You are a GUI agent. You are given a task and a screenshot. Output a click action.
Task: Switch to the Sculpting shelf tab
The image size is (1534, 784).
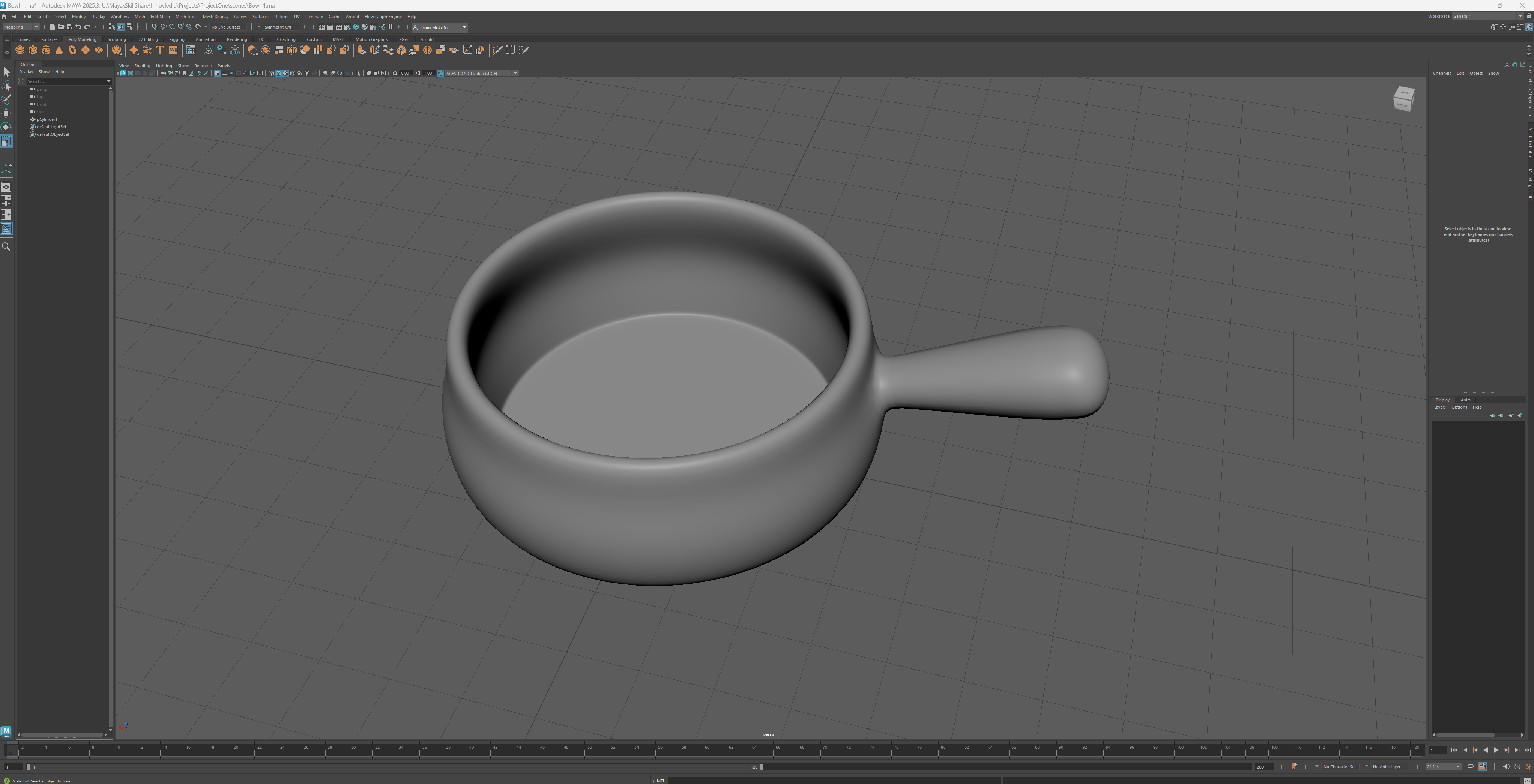coord(116,39)
